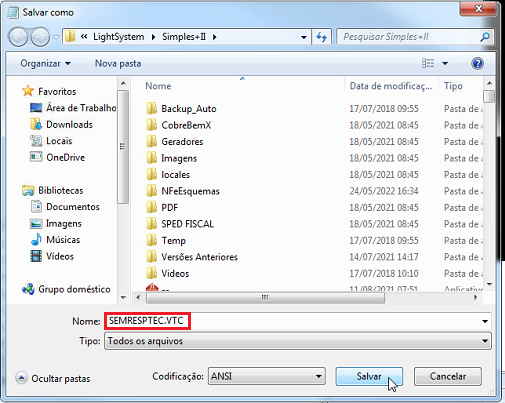Screen dimensions: 505x403
Task: Open the Organizar menu
Action: coord(45,63)
